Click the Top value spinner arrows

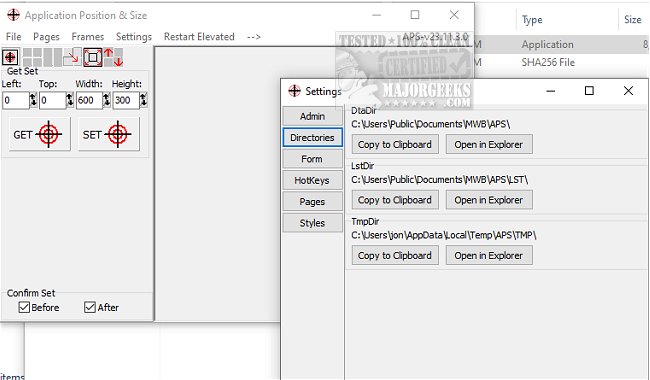click(70, 100)
